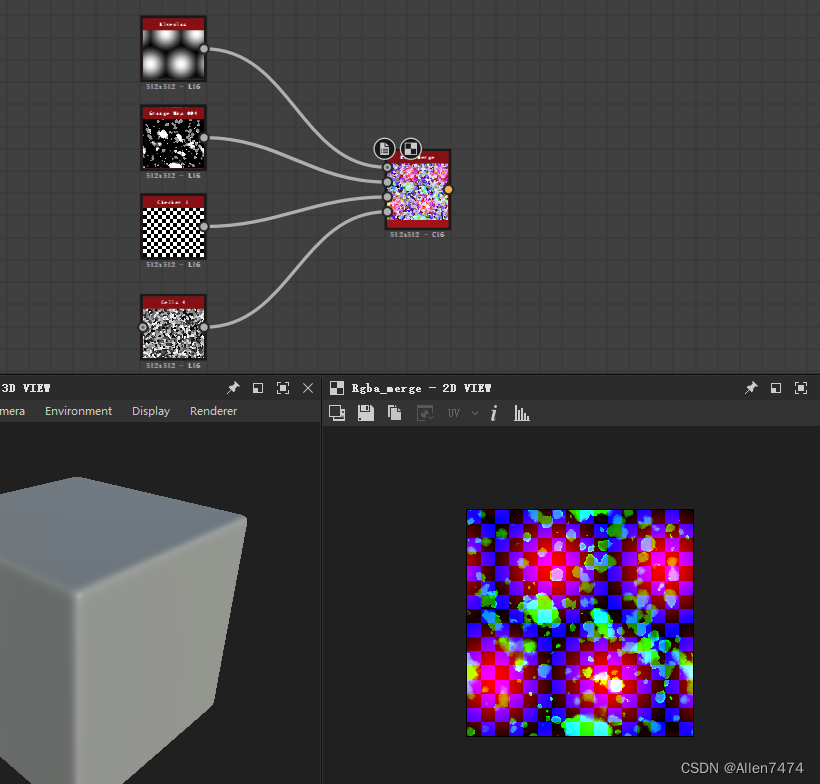Copy image to clipboard in 2D VIEW toolbar
This screenshot has width=820, height=784.
click(394, 413)
